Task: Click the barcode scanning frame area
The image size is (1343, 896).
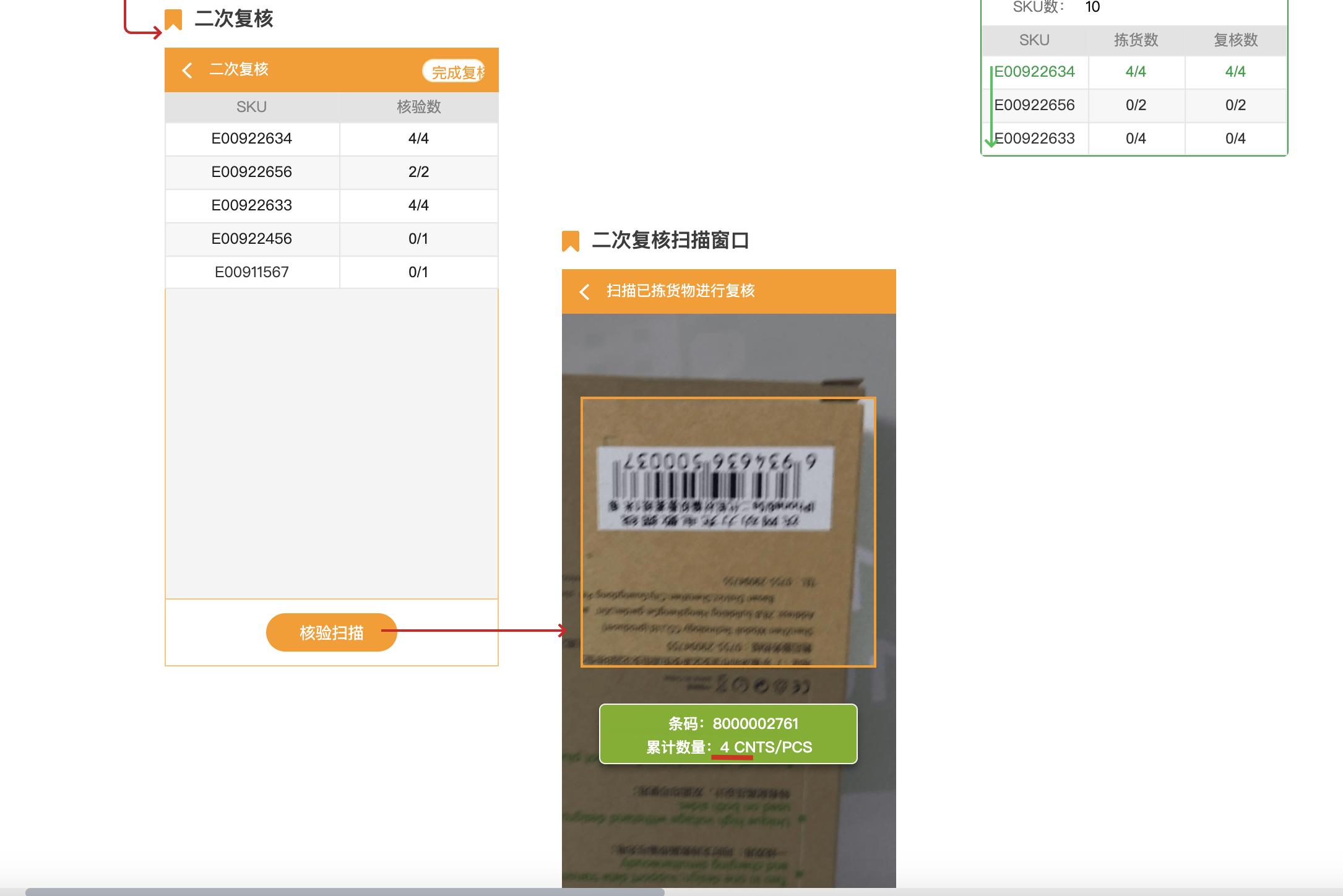Action: pos(728,532)
